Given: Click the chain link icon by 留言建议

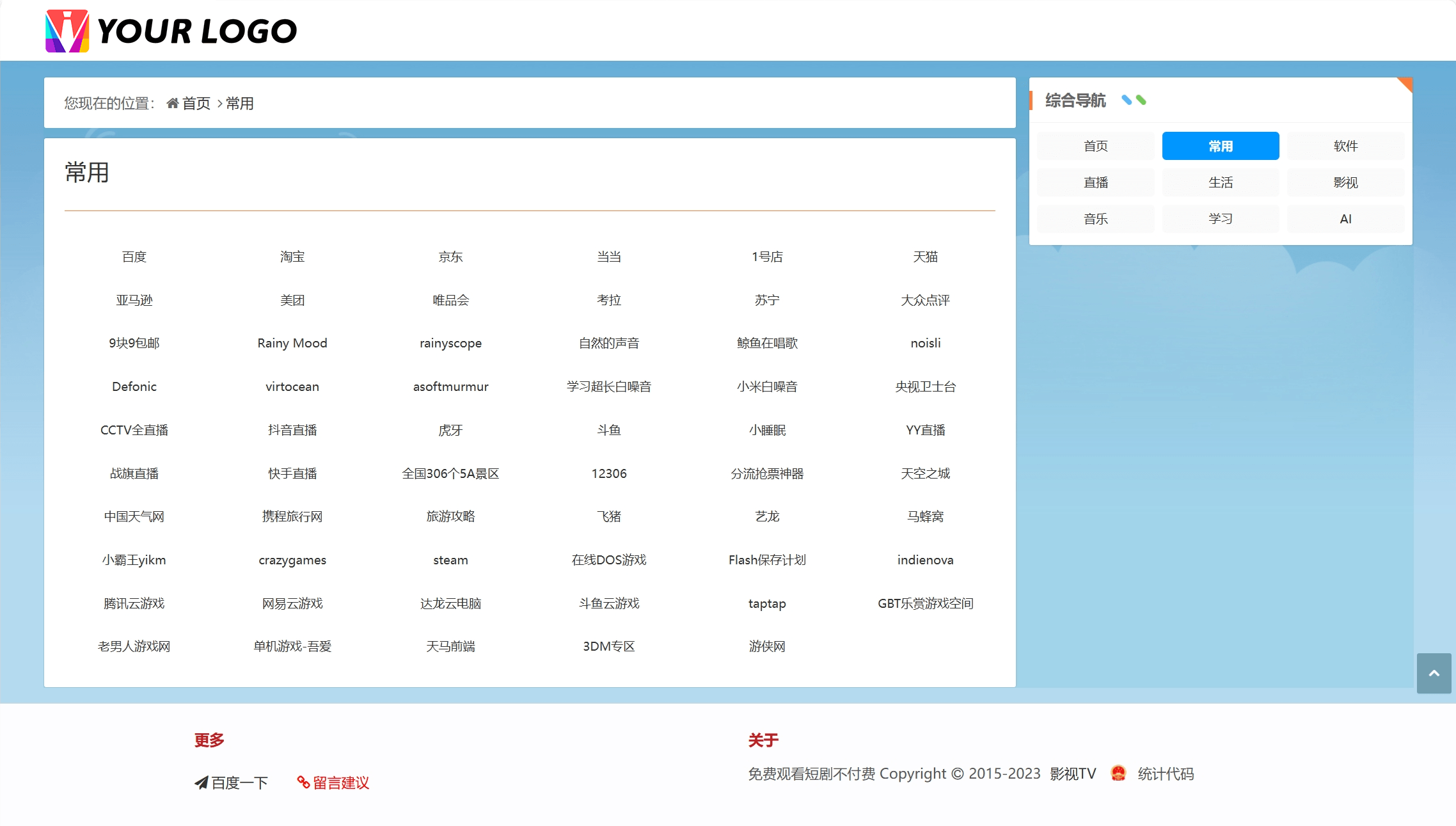Looking at the screenshot, I should click(303, 782).
